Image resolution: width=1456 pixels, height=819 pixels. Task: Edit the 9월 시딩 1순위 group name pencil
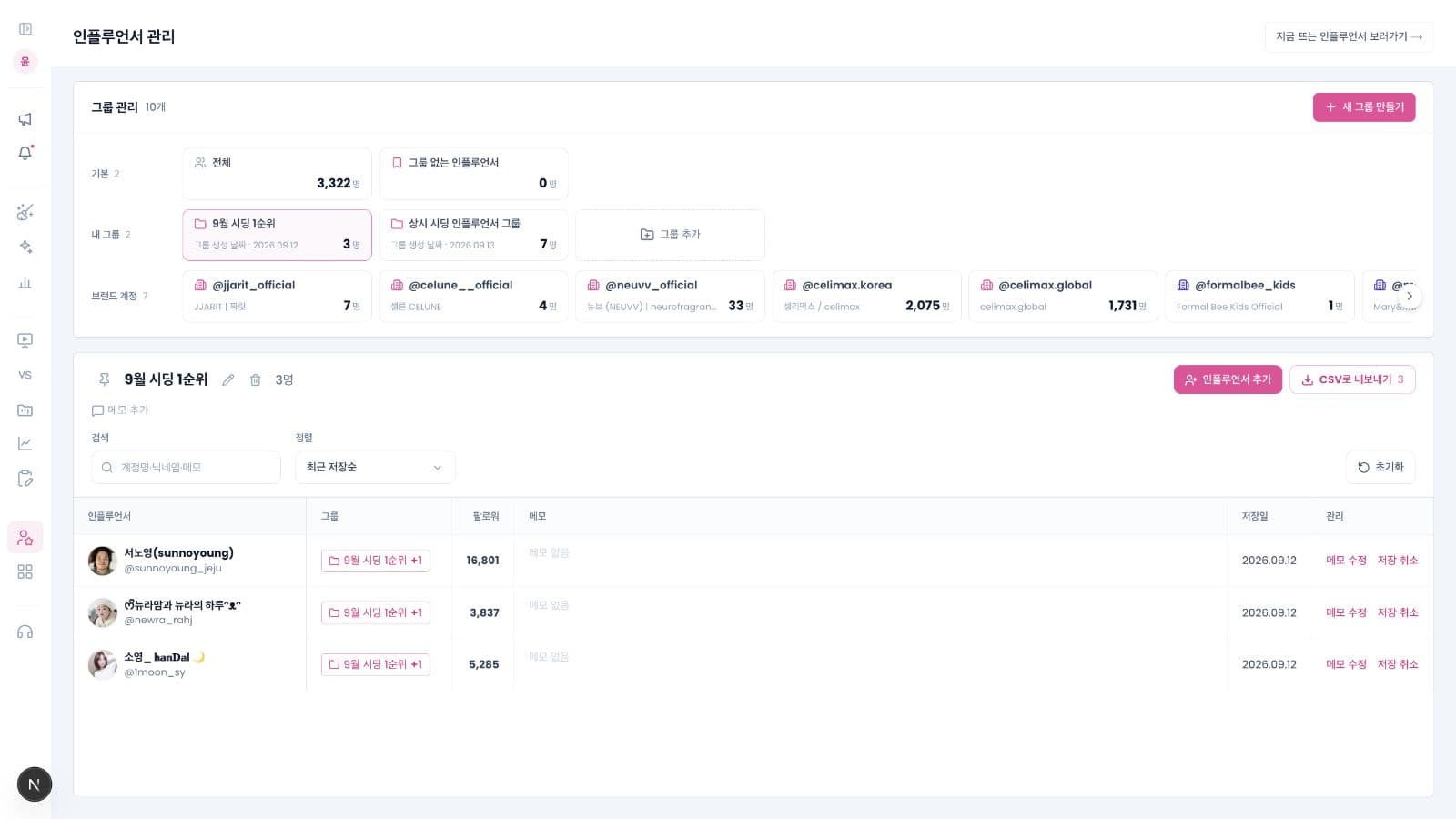click(x=228, y=379)
